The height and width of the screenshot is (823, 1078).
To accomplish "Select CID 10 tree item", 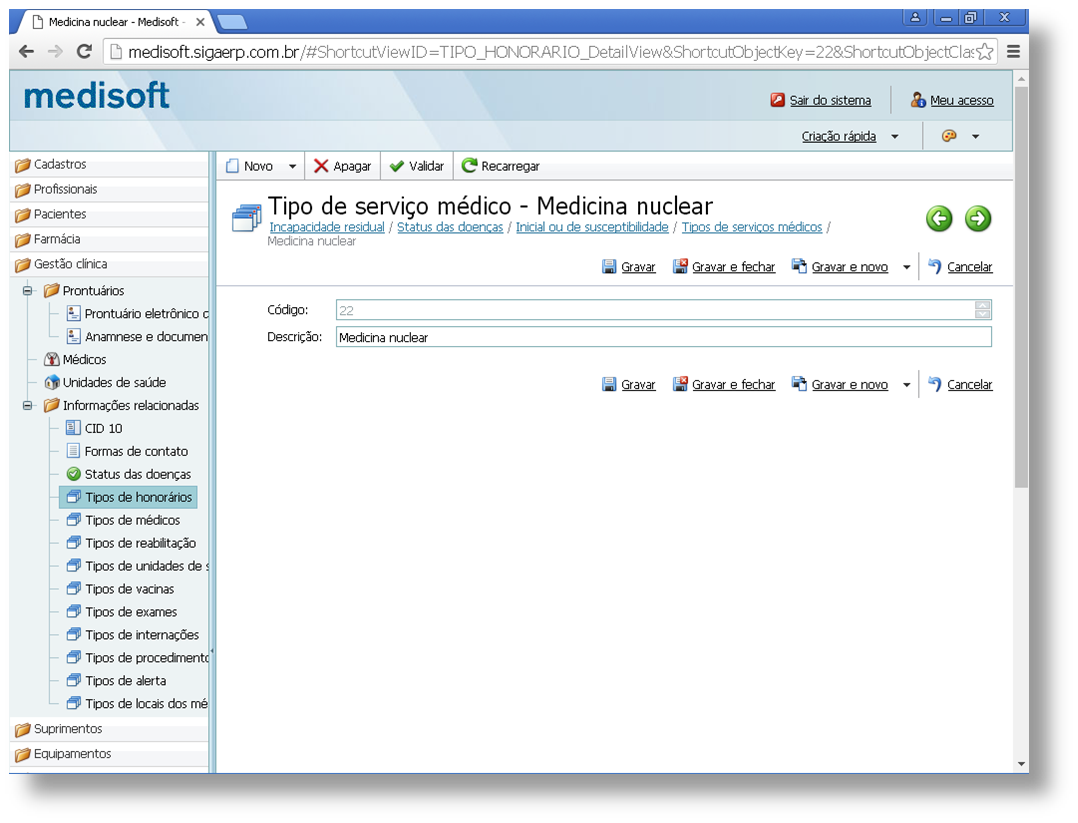I will coord(94,428).
